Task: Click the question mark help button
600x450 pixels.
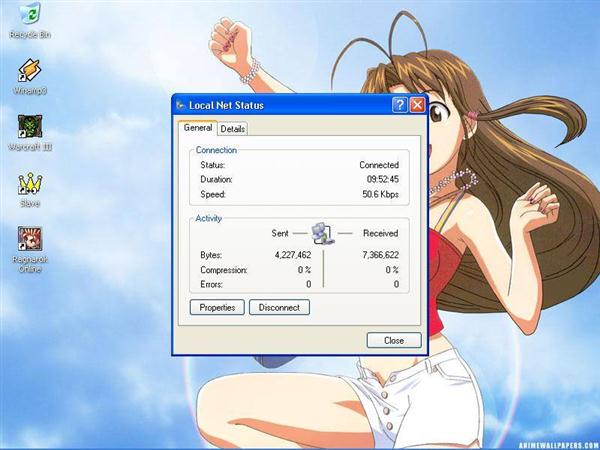Action: click(x=400, y=105)
